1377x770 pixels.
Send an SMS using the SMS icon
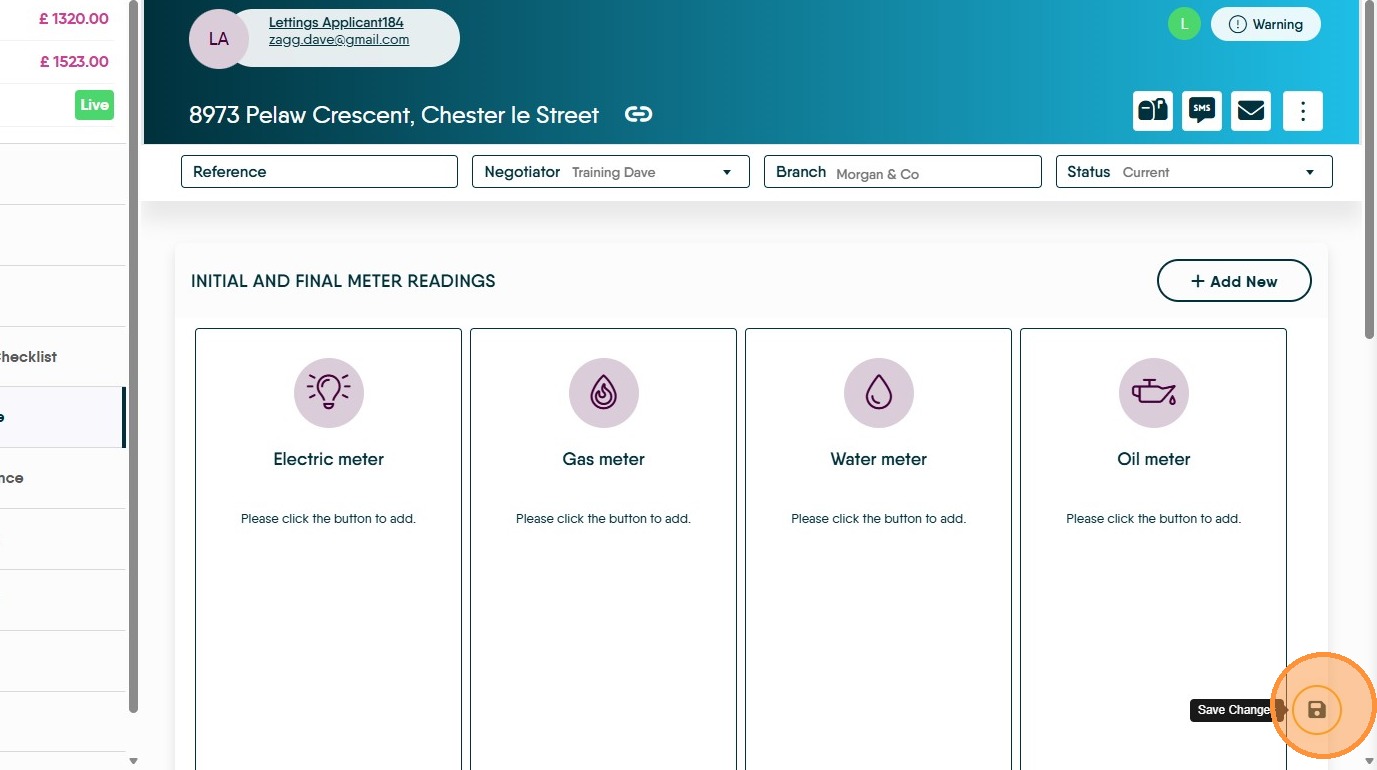pos(1202,111)
